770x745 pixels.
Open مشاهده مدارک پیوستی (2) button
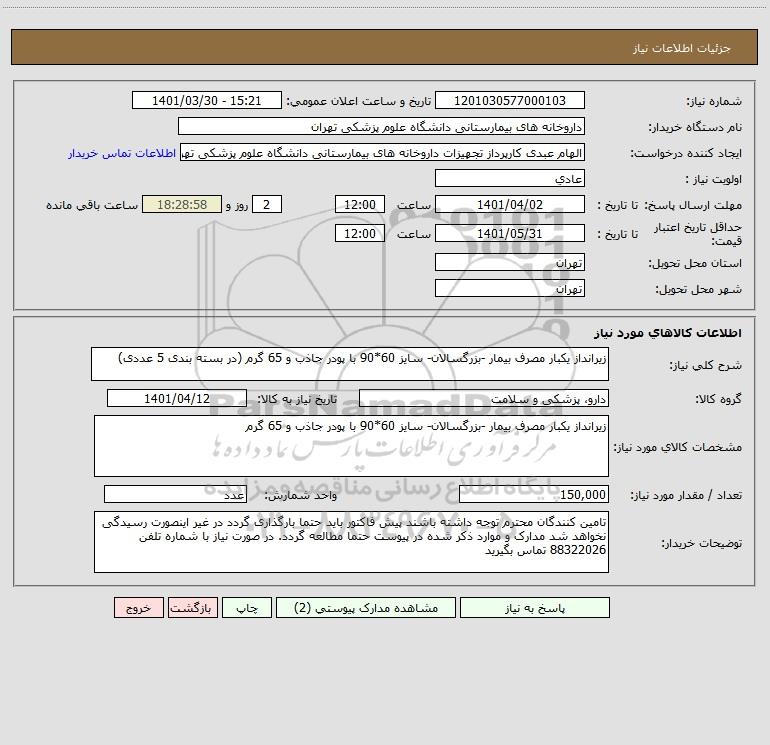366,608
